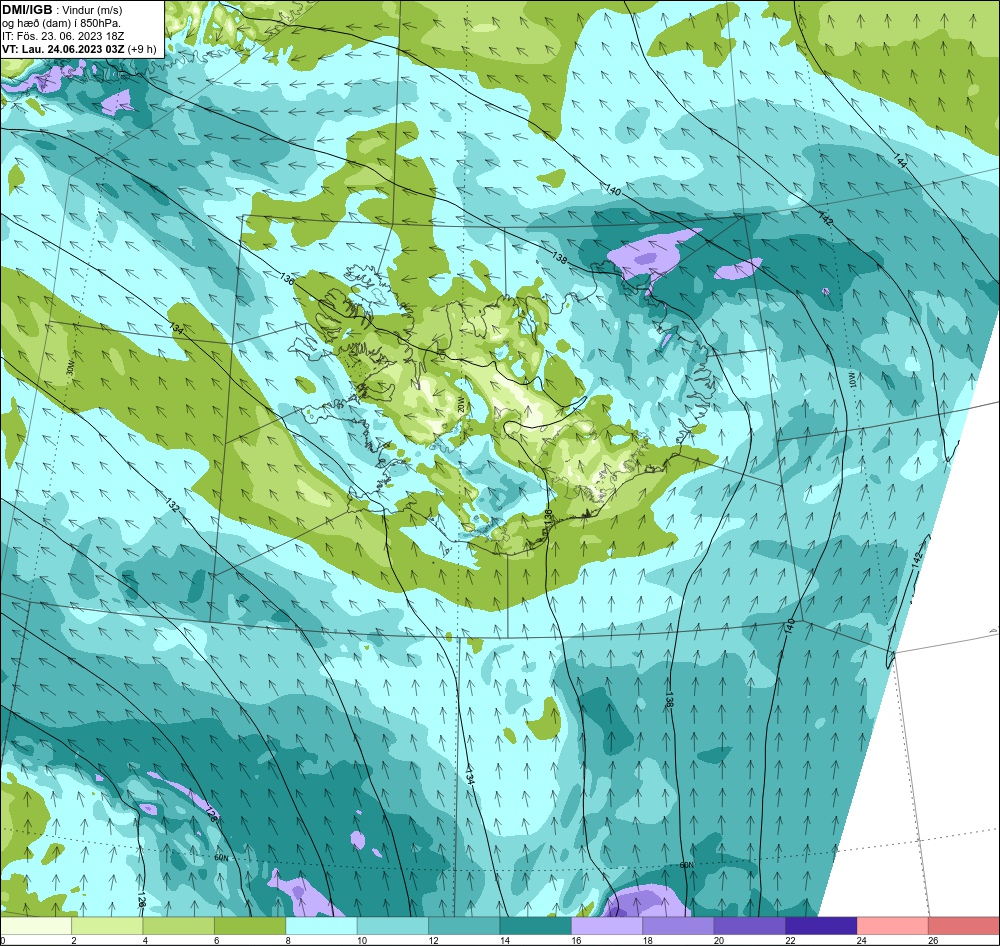The width and height of the screenshot is (1000, 946).
Task: Select the 20W longitude label over Iceland
Action: [460, 404]
